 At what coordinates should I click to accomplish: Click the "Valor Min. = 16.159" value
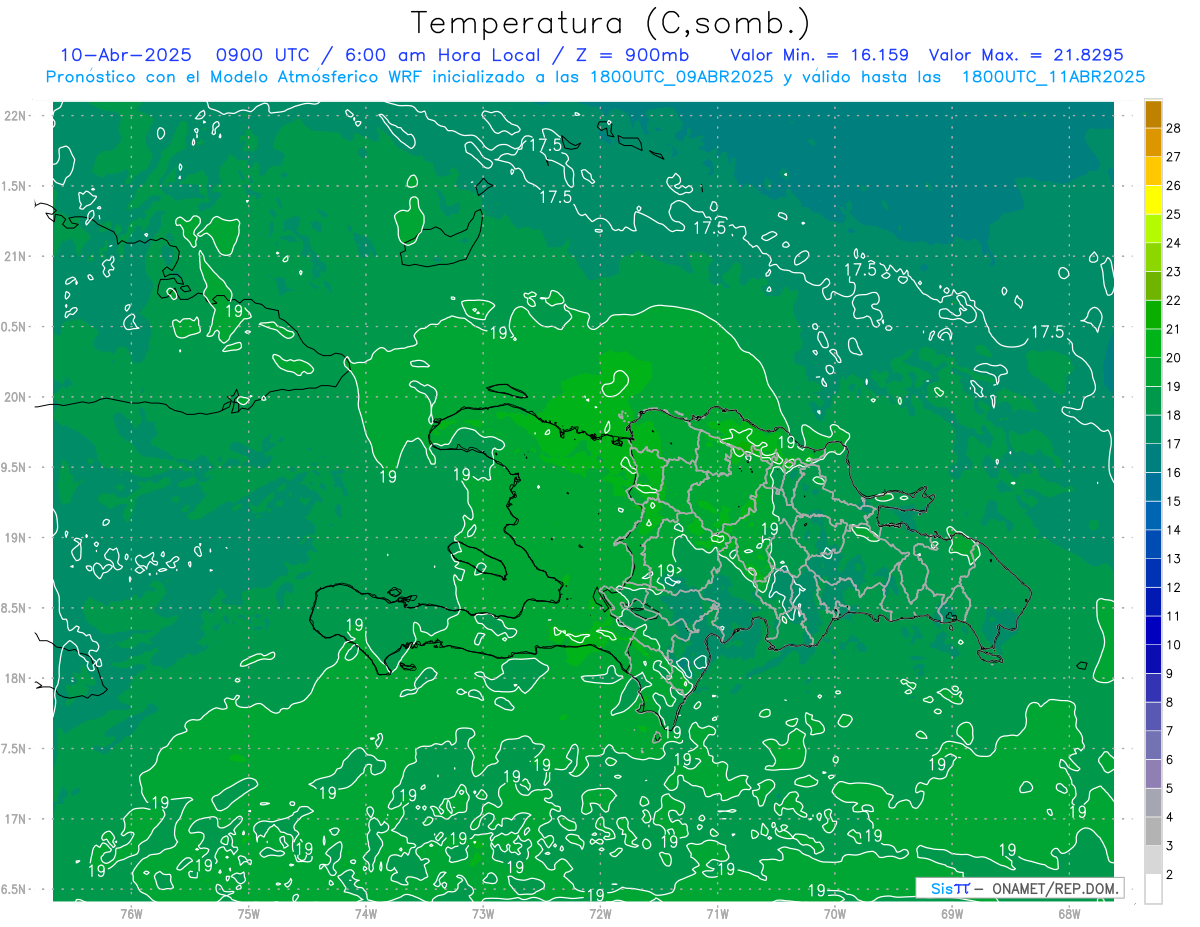pyautogui.click(x=819, y=55)
